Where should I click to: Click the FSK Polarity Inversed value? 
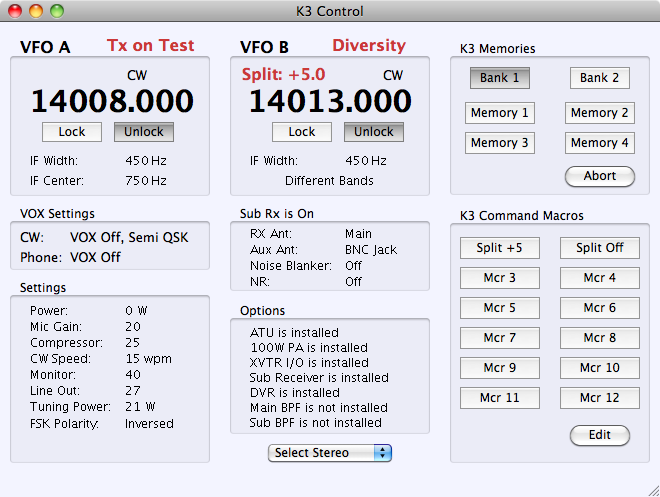point(149,424)
